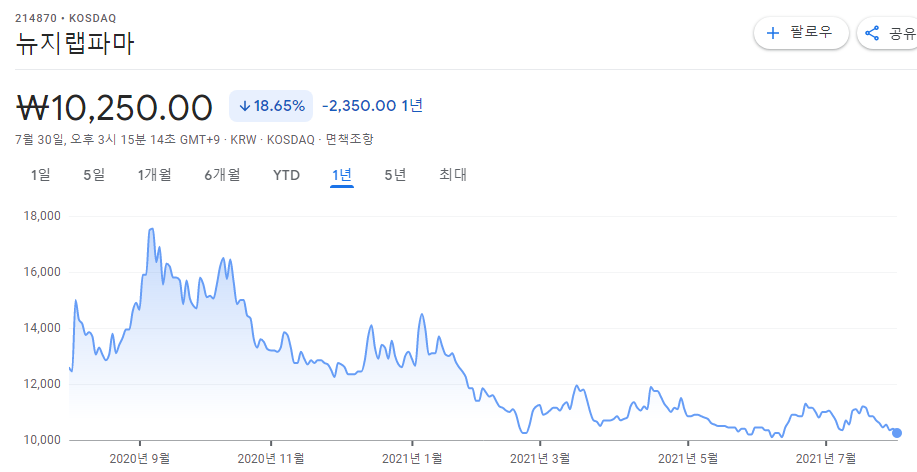The height and width of the screenshot is (472, 917).
Task: Click the -2,350.00 1년 change text
Action: point(373,106)
